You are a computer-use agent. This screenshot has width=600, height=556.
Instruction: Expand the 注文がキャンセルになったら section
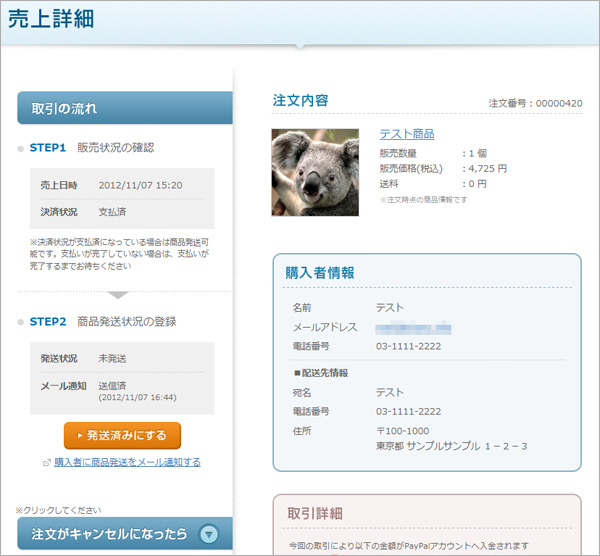[110, 534]
